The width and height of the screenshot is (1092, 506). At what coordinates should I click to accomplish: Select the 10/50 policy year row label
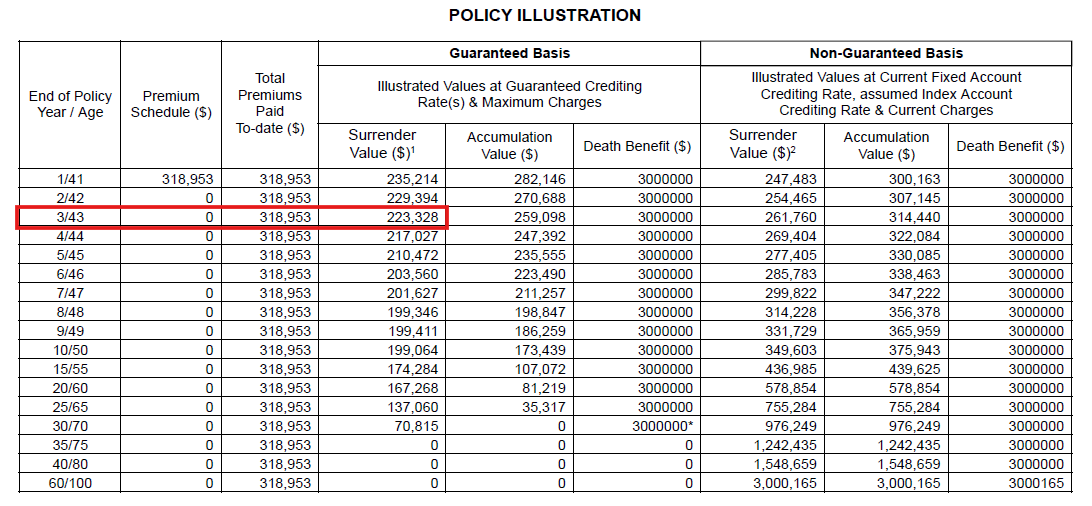tap(70, 350)
